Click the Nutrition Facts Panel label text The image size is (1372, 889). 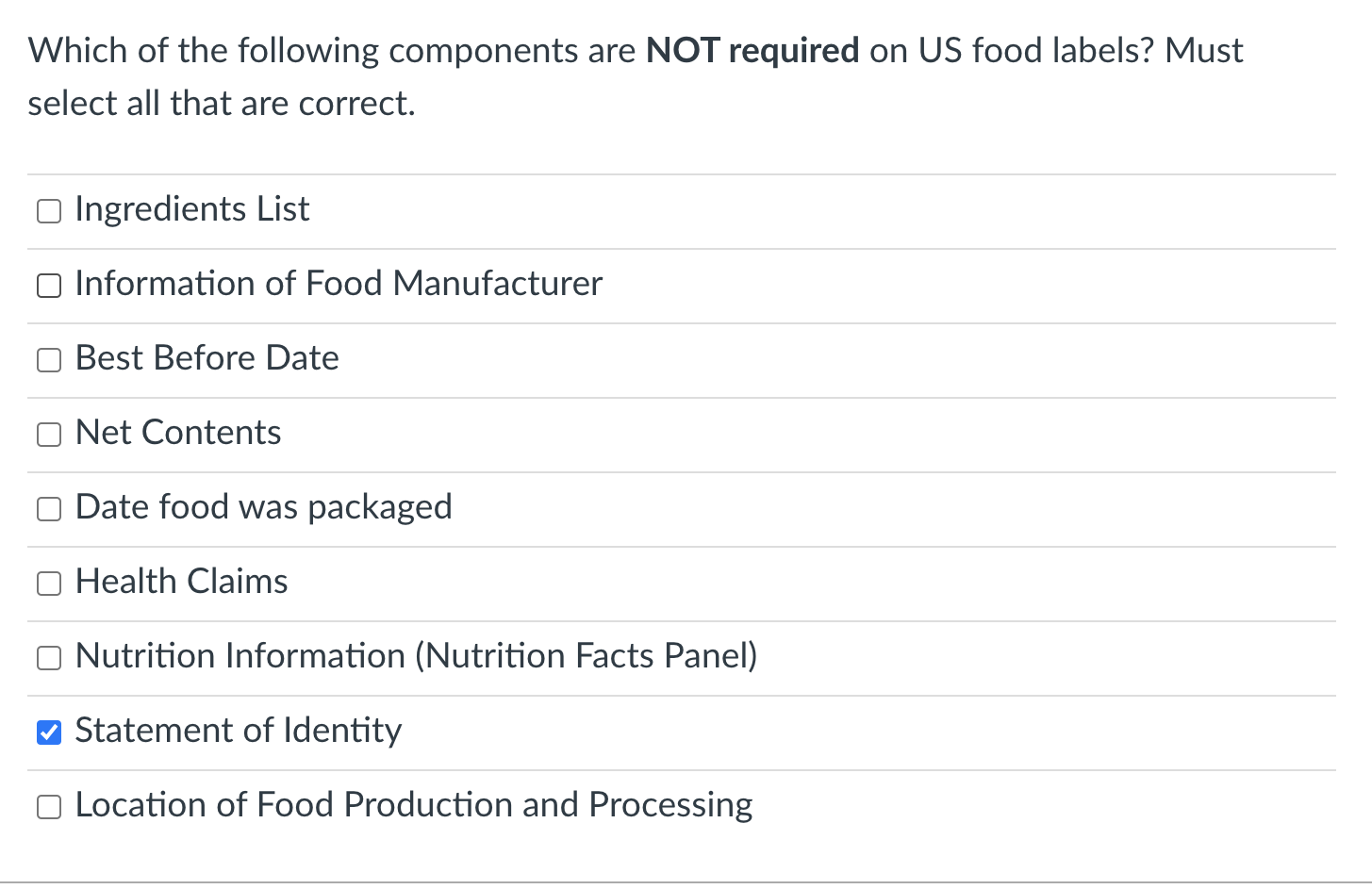(x=416, y=656)
